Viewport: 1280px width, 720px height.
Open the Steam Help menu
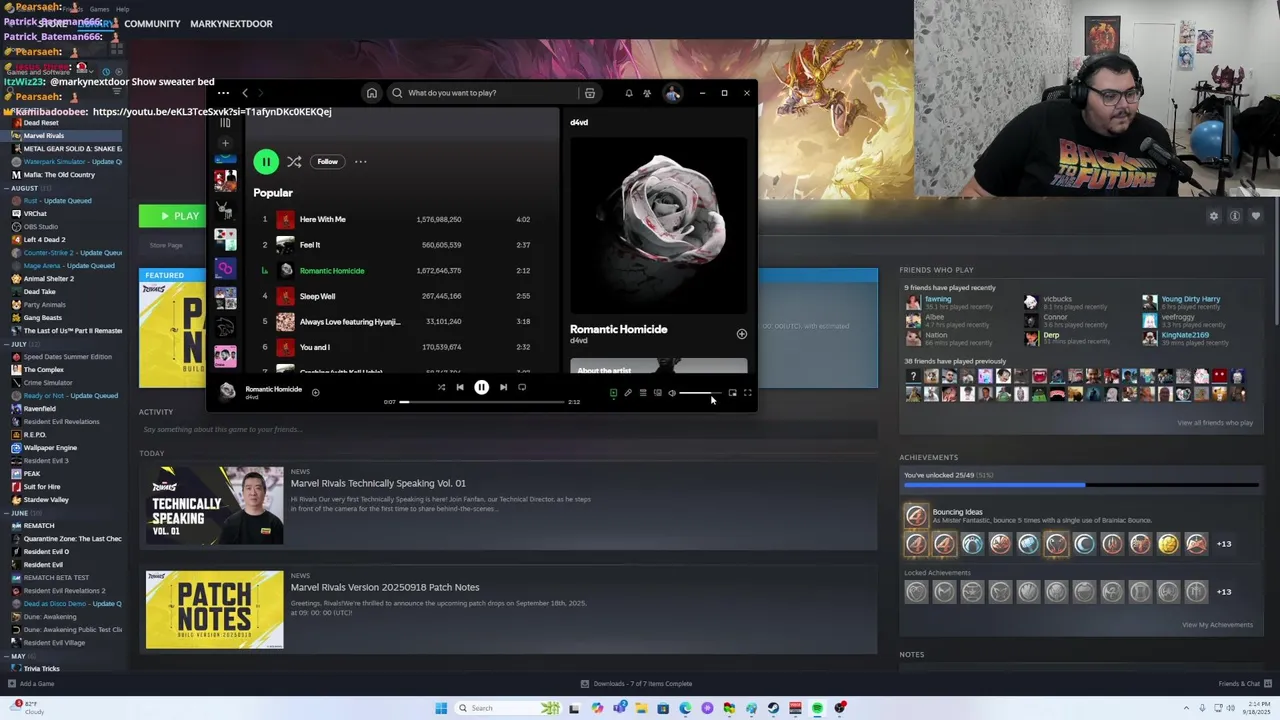(122, 9)
